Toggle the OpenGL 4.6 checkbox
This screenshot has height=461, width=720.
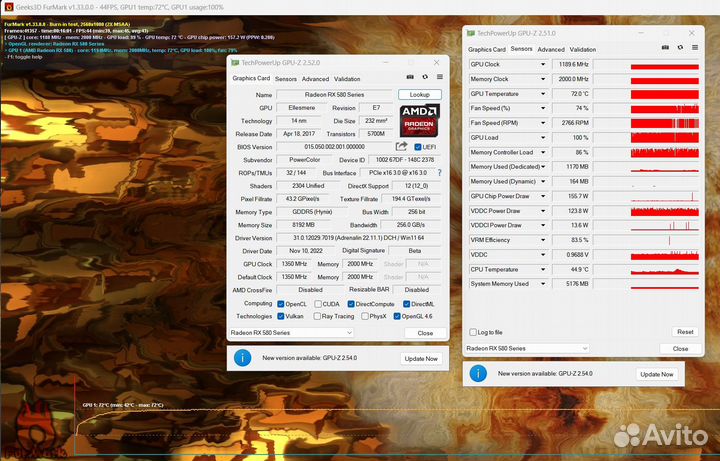pyautogui.click(x=397, y=316)
